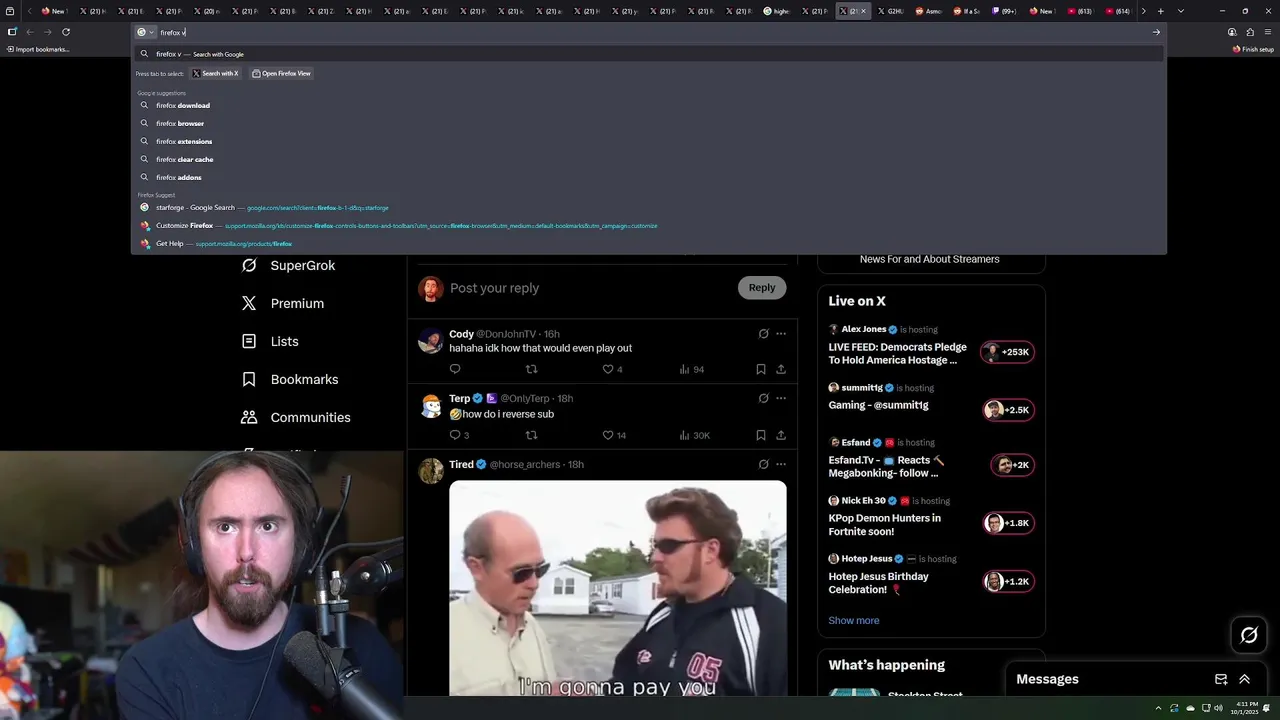Bookmark Terp's comment
Screen dimensions: 1280x720
pyautogui.click(x=761, y=435)
